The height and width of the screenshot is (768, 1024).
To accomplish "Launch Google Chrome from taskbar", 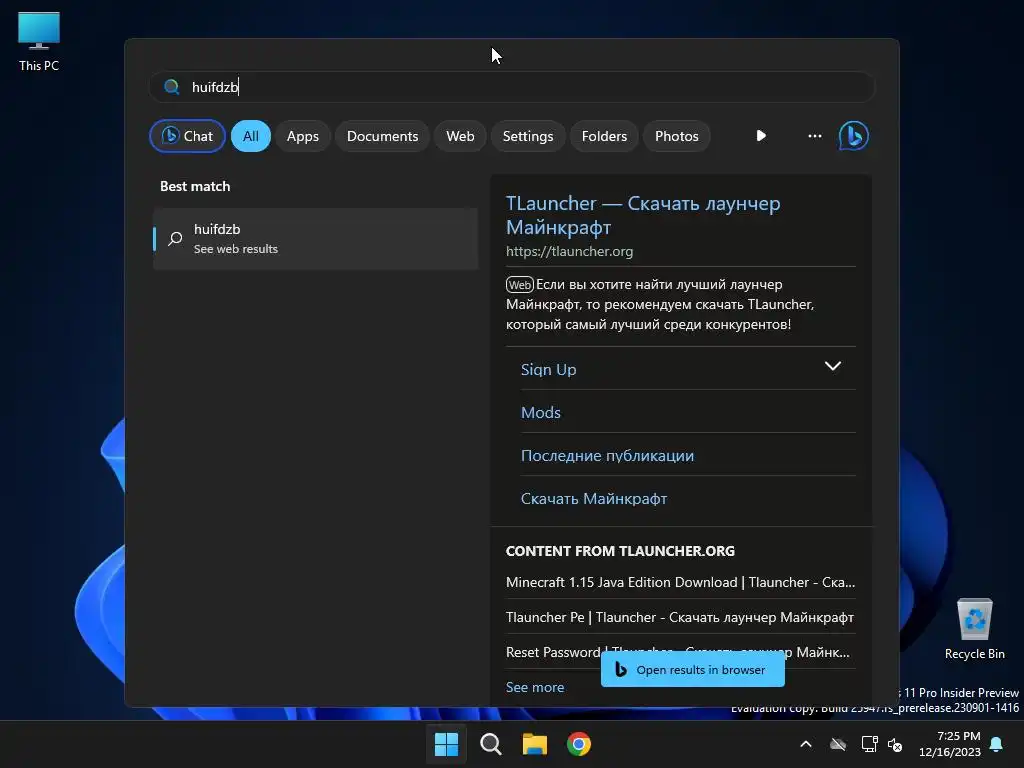I will [579, 744].
